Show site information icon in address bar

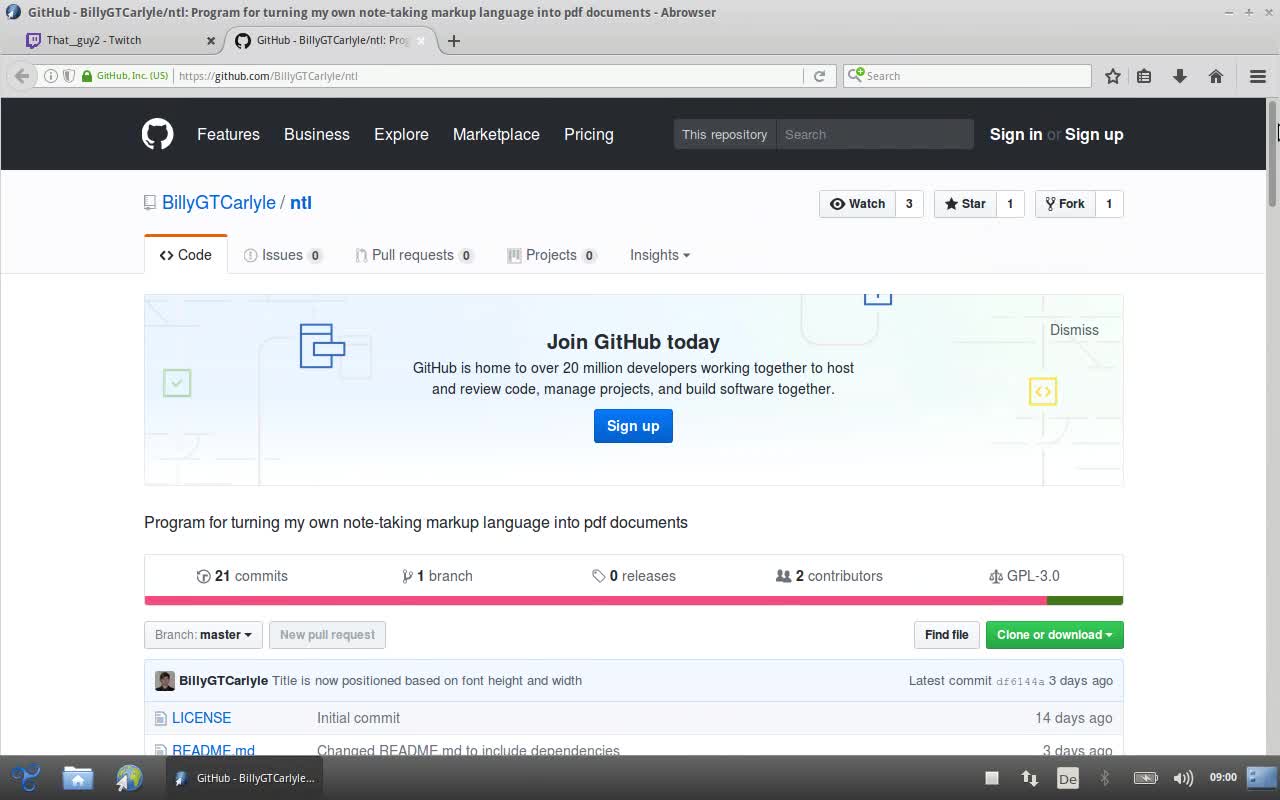point(51,76)
